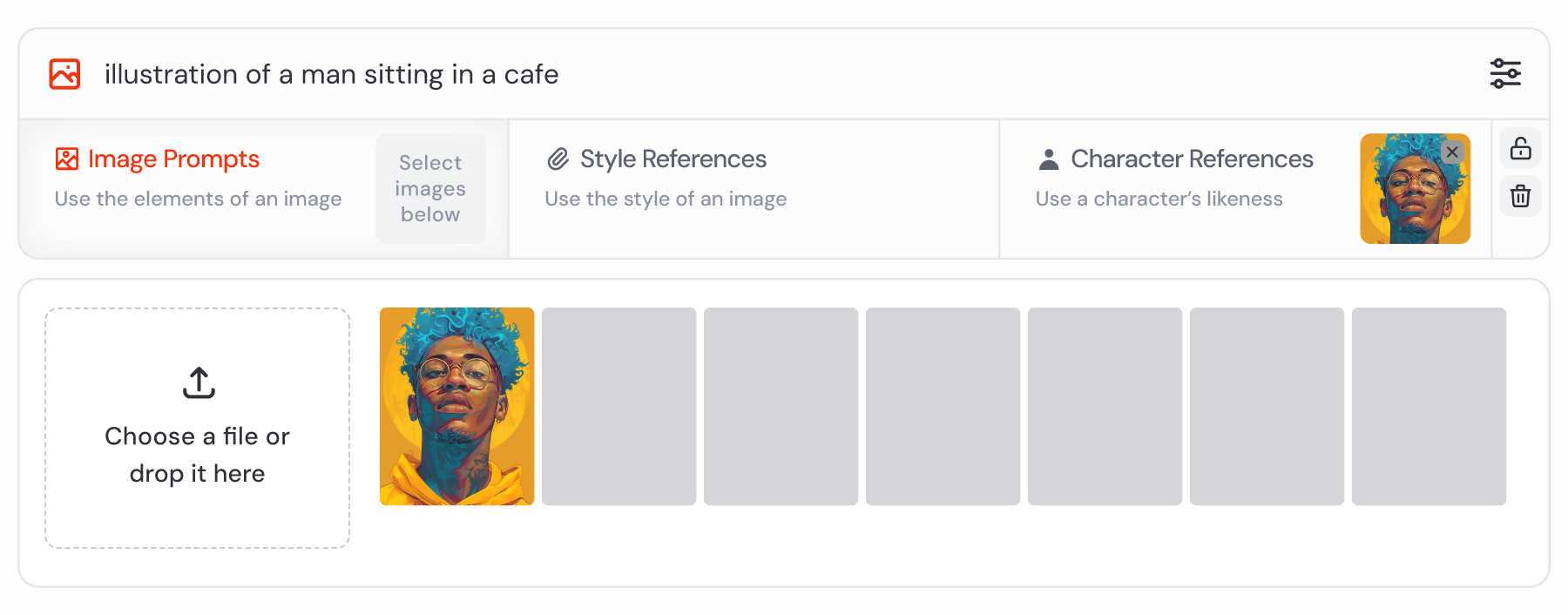The image size is (1568, 615).
Task: Click the prompt text input field
Action: pyautogui.click(x=784, y=74)
